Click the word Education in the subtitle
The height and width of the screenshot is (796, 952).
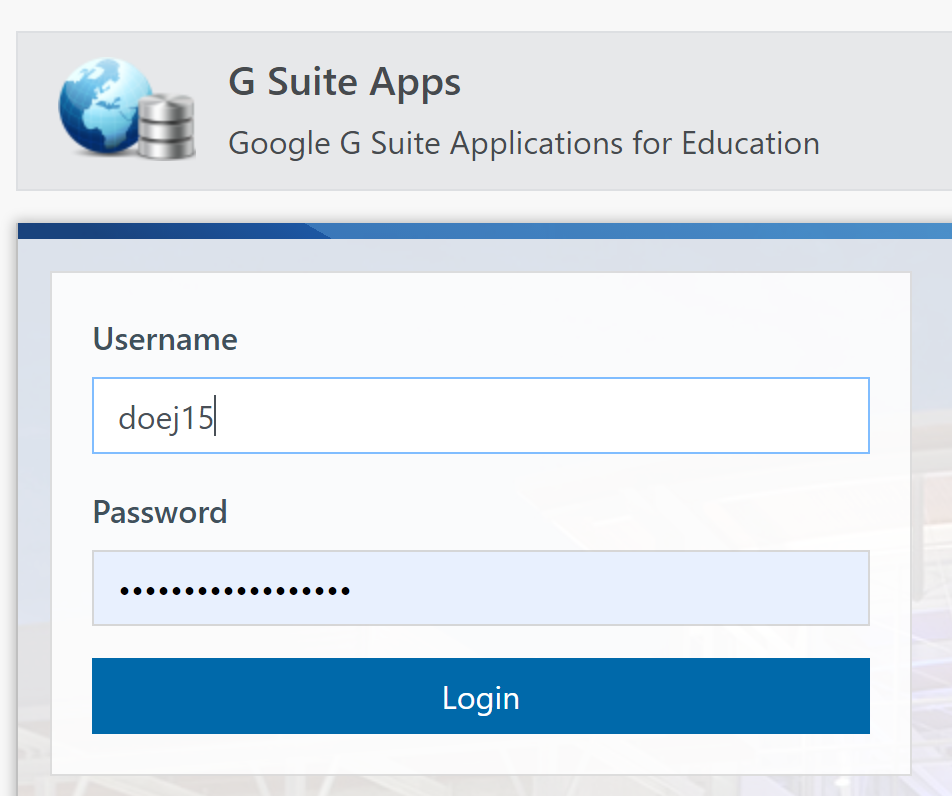pyautogui.click(x=750, y=143)
